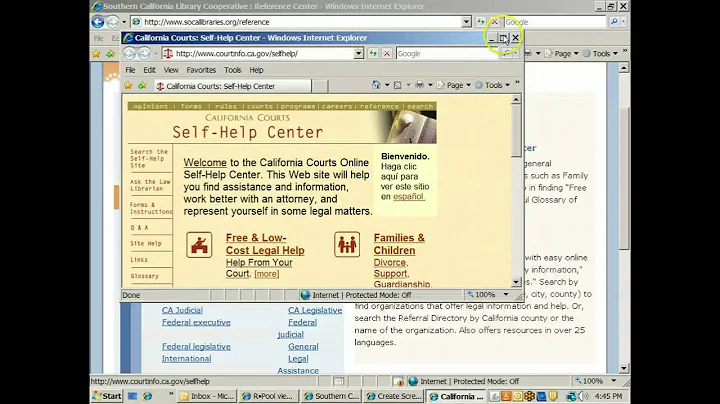Viewport: 720px width, 404px height.
Task: Click Federal executive link in Southern California Library window
Action: [196, 322]
